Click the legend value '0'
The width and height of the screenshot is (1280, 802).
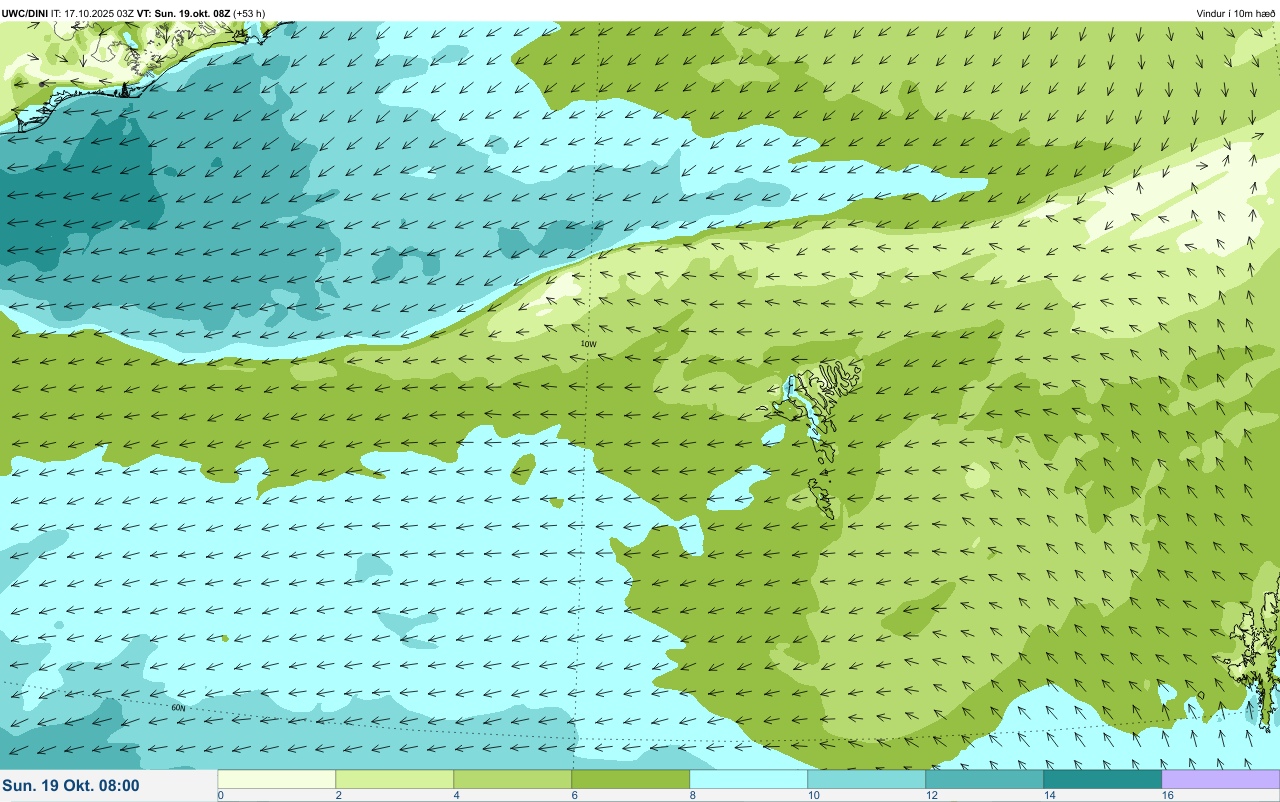(220, 795)
